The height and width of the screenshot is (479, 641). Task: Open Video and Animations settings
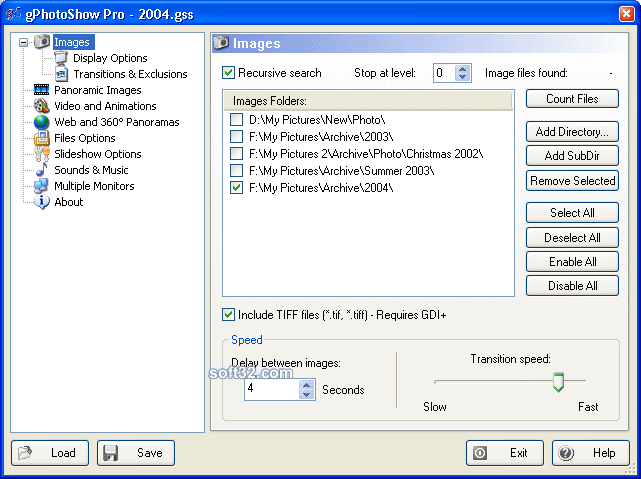pyautogui.click(x=105, y=106)
